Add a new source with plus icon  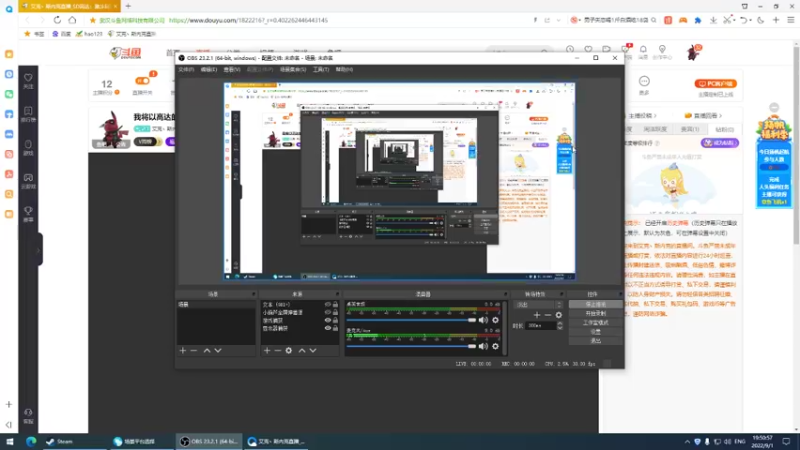point(267,351)
